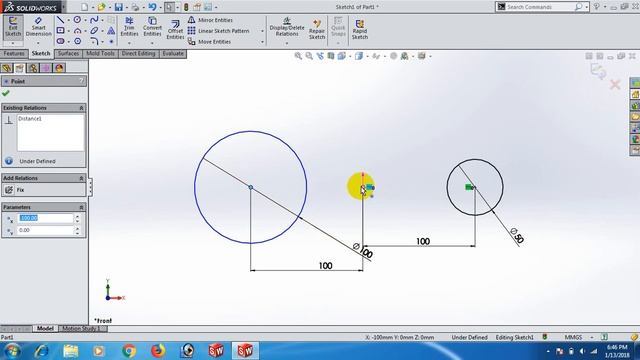Open the Smart Dimension dropdown arrow

[x=38, y=42]
